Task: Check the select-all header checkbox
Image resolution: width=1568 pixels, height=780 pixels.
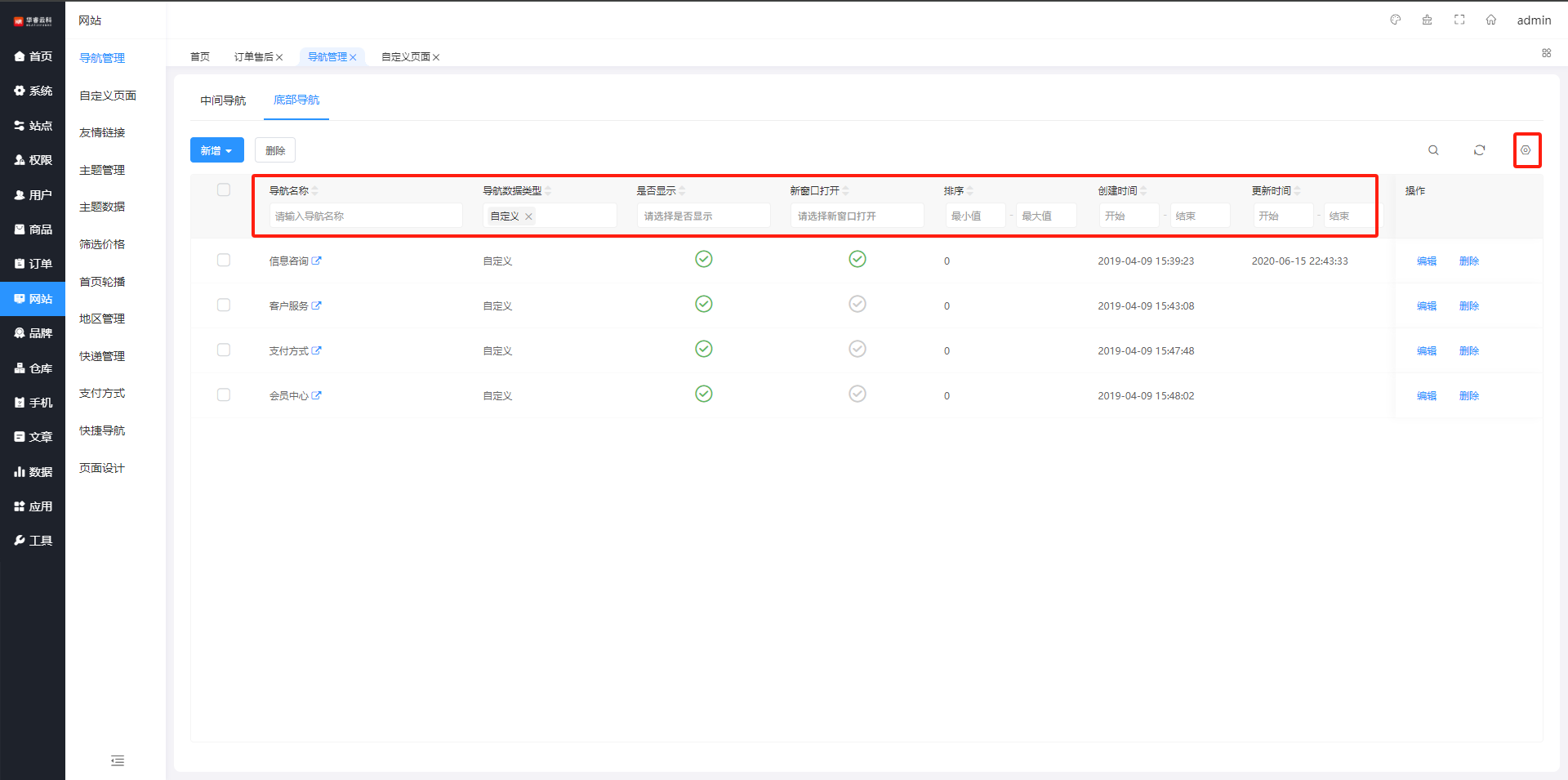Action: (x=224, y=190)
